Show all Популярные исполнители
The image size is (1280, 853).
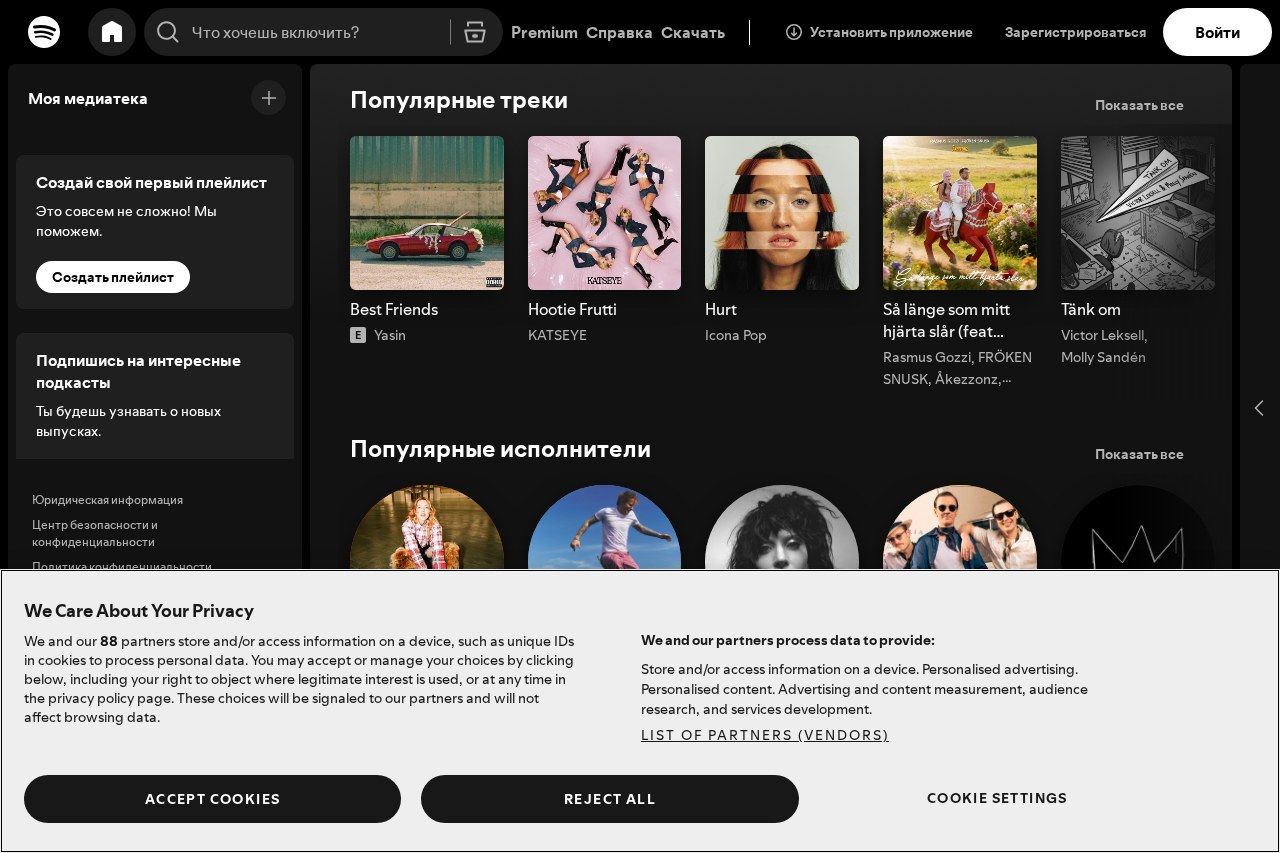pyautogui.click(x=1139, y=454)
